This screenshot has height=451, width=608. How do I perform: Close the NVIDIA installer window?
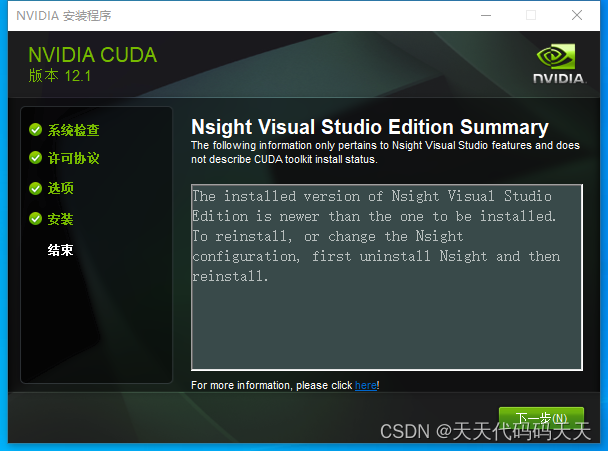[577, 16]
